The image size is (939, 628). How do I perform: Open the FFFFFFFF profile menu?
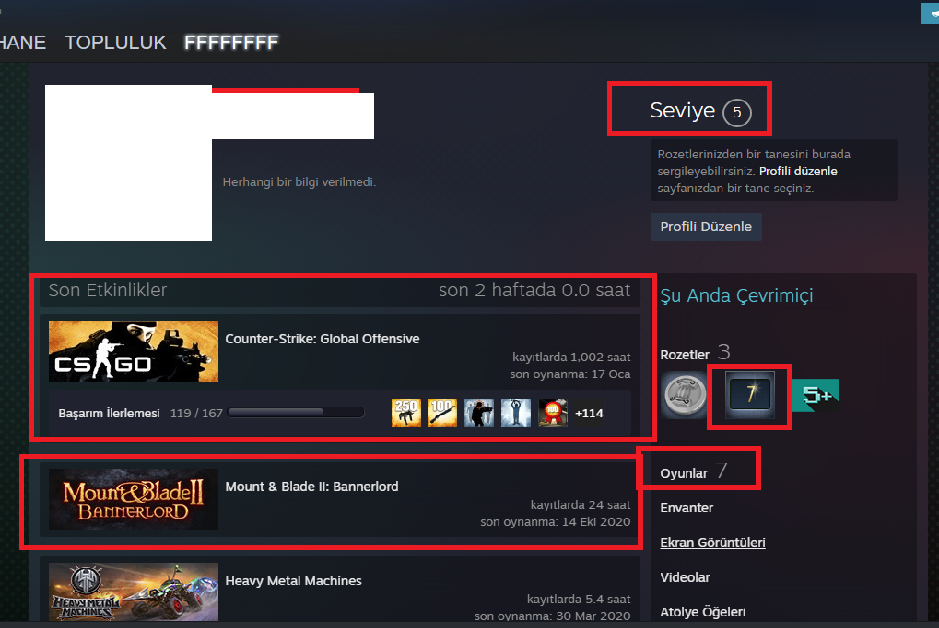pyautogui.click(x=231, y=43)
